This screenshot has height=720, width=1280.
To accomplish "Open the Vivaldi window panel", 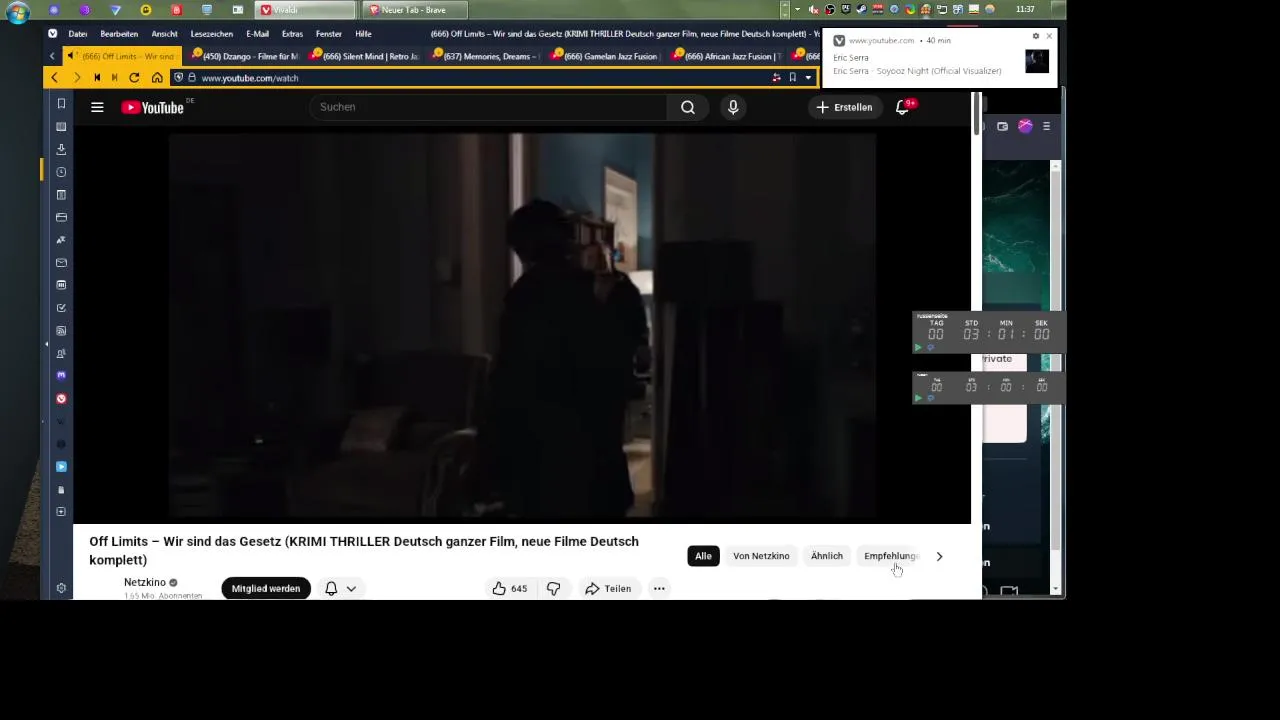I will click(x=61, y=217).
